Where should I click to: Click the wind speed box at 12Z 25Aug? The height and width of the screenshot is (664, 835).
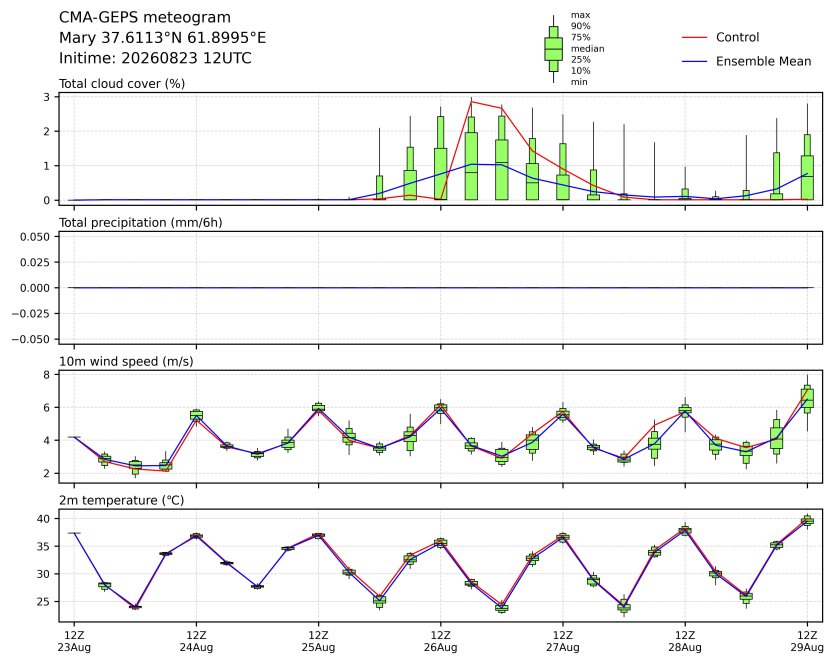(318, 407)
